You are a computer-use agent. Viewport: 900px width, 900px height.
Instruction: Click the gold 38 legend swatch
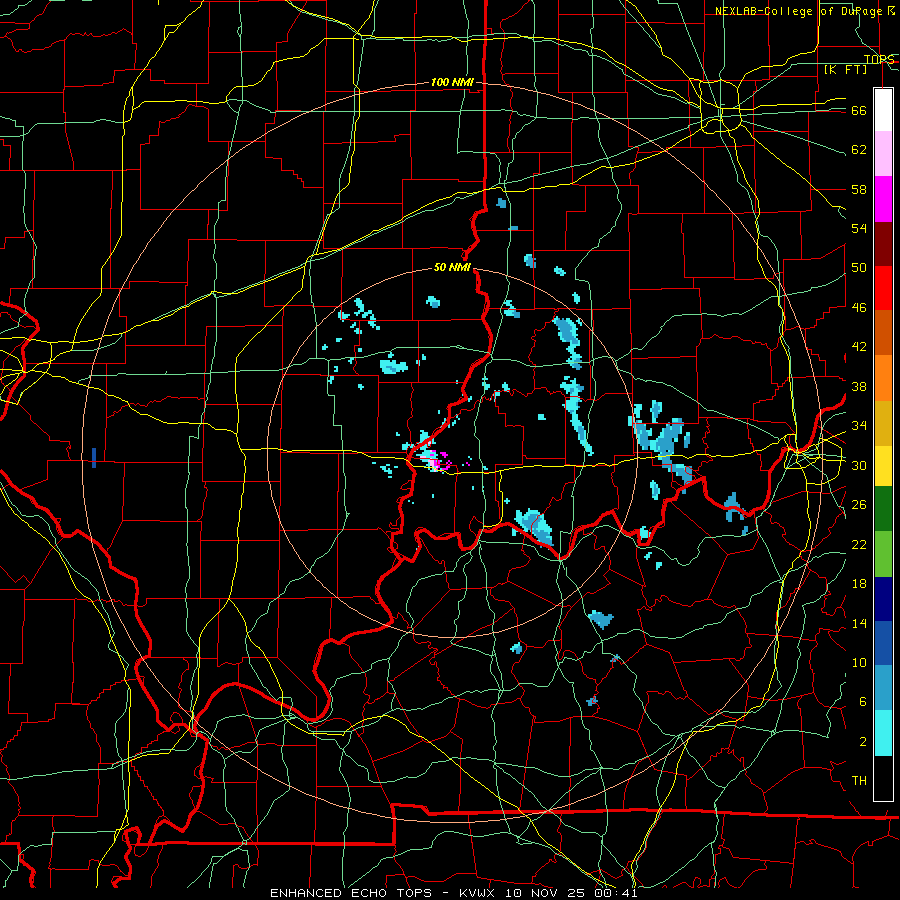coord(883,422)
